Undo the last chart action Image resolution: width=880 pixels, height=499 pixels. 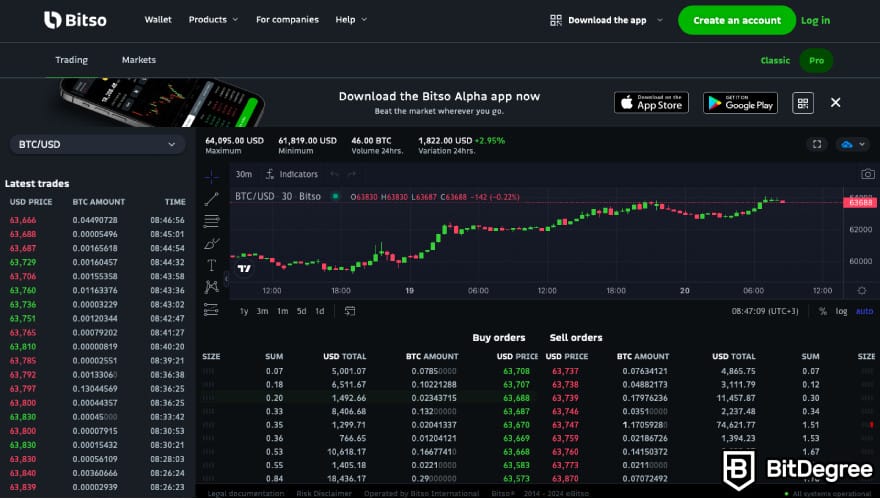coord(334,175)
